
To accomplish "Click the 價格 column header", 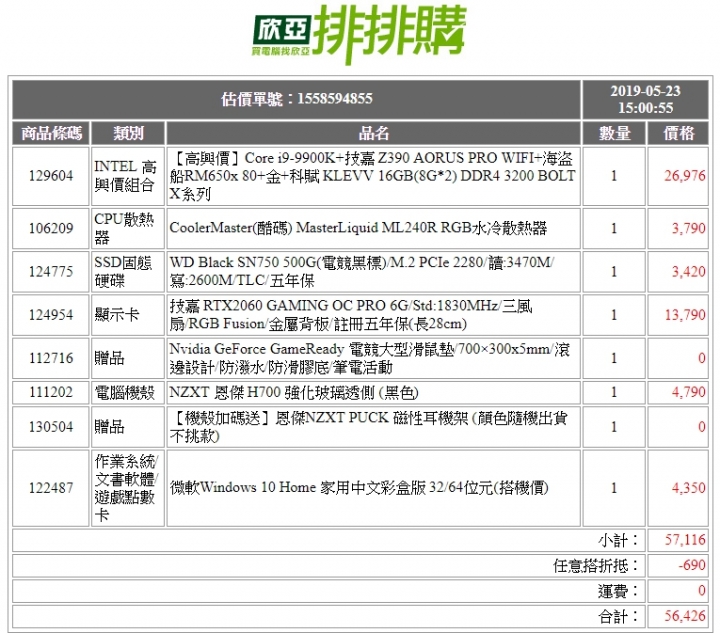I will 678,133.
